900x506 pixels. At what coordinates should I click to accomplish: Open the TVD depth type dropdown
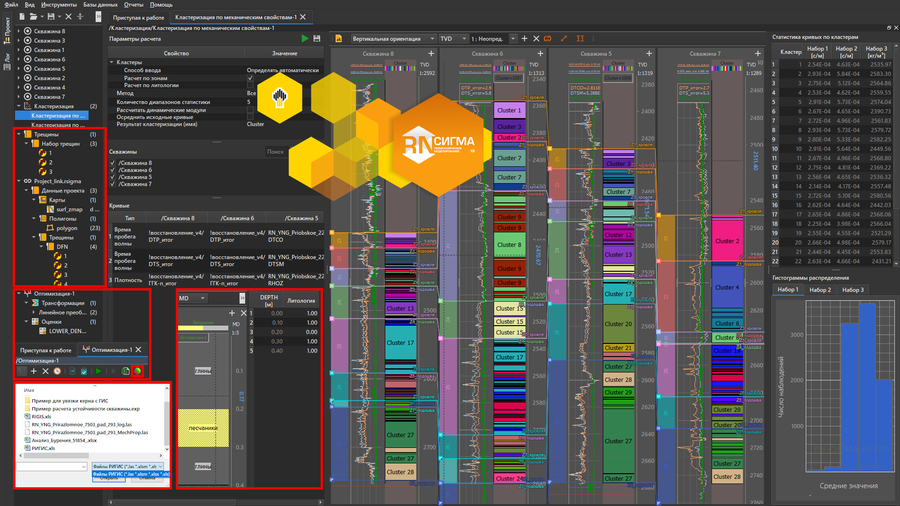pyautogui.click(x=452, y=39)
